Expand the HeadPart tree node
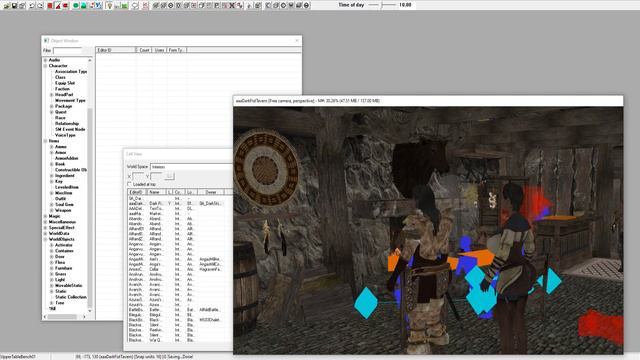Viewport: 640px width, 360px height. (51, 95)
